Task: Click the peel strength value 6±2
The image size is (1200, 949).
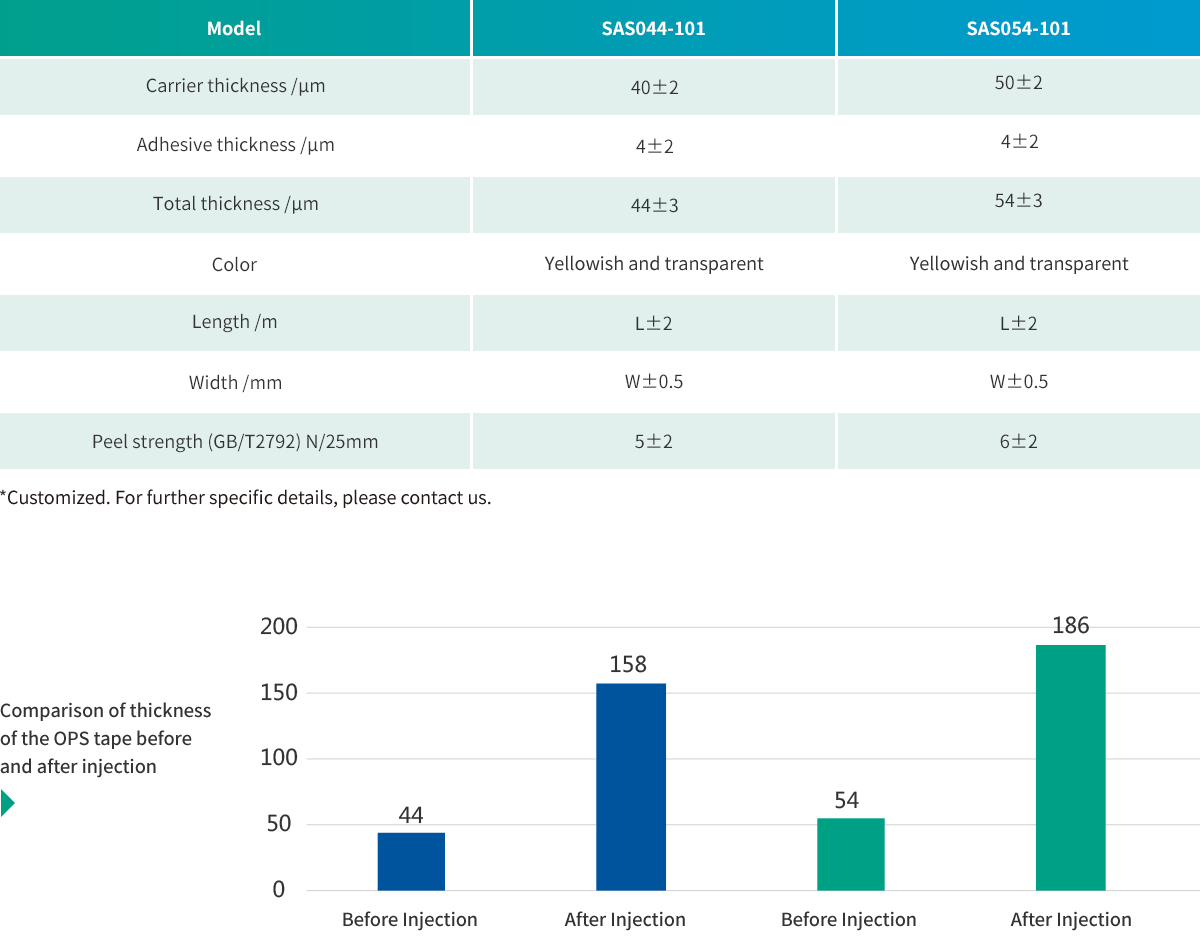Action: coord(1018,441)
